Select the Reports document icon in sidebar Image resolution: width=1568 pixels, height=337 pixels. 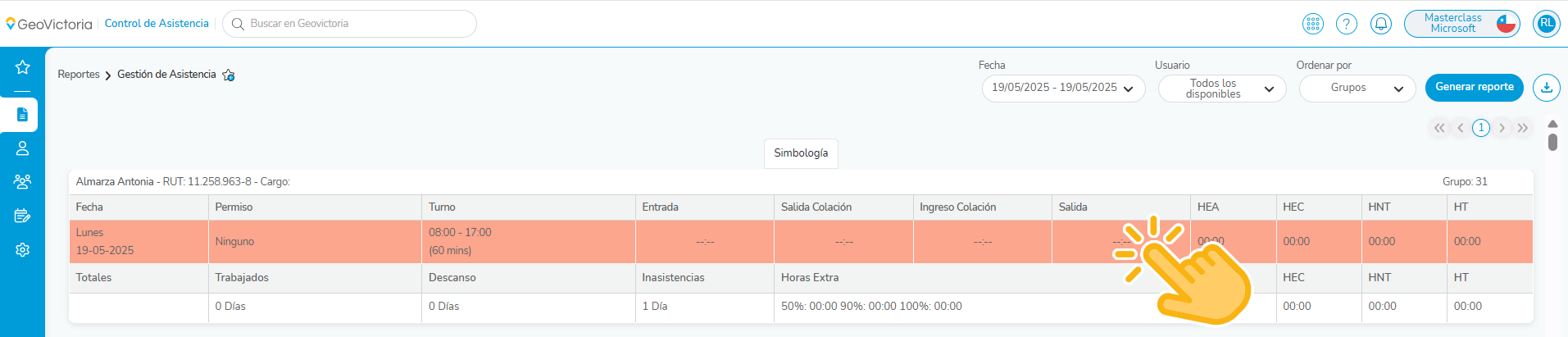pyautogui.click(x=22, y=115)
